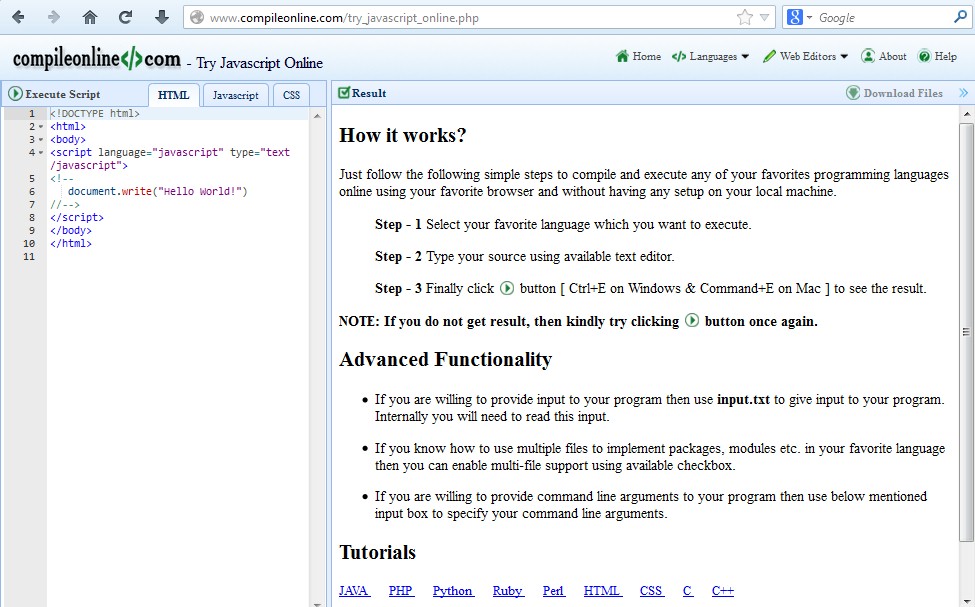Click result pane scroll up arrow

pos(966,114)
